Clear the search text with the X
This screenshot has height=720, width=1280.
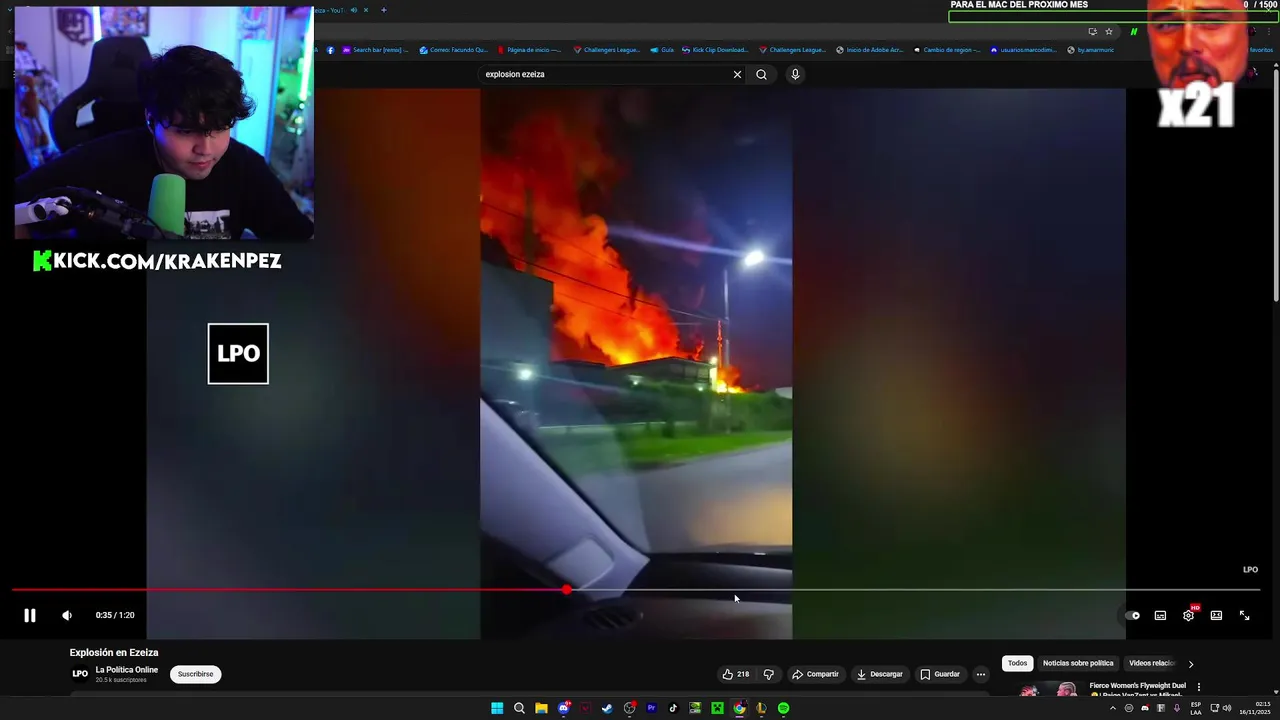(737, 74)
